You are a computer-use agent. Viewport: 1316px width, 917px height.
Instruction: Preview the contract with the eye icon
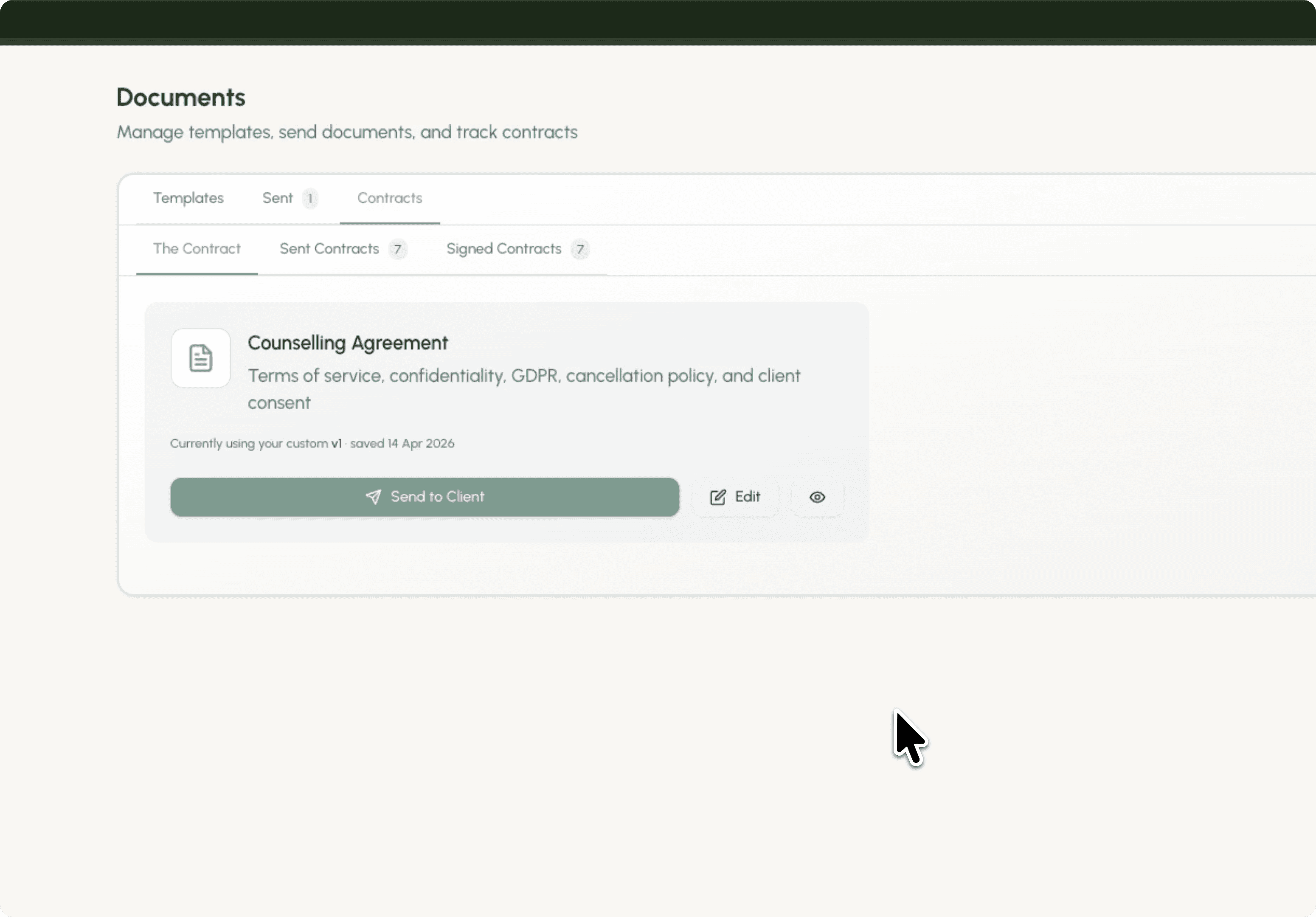click(x=817, y=497)
